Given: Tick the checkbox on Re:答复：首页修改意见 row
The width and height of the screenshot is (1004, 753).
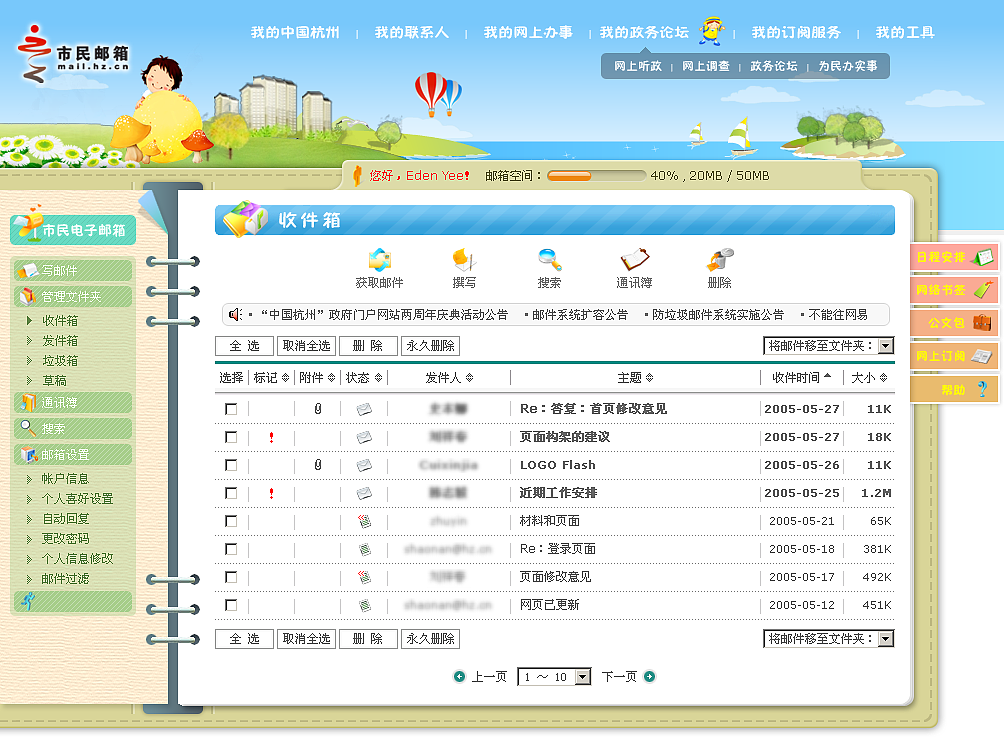Looking at the screenshot, I should 233,408.
